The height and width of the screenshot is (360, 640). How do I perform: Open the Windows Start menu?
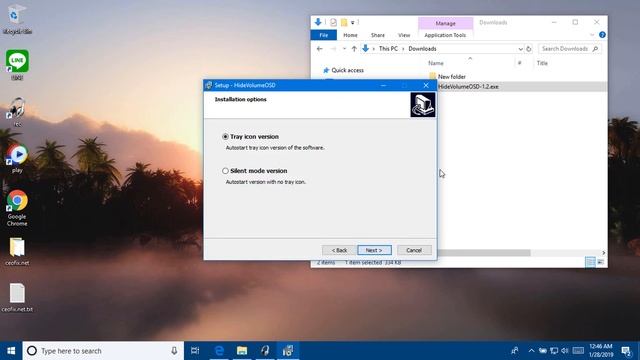click(11, 351)
